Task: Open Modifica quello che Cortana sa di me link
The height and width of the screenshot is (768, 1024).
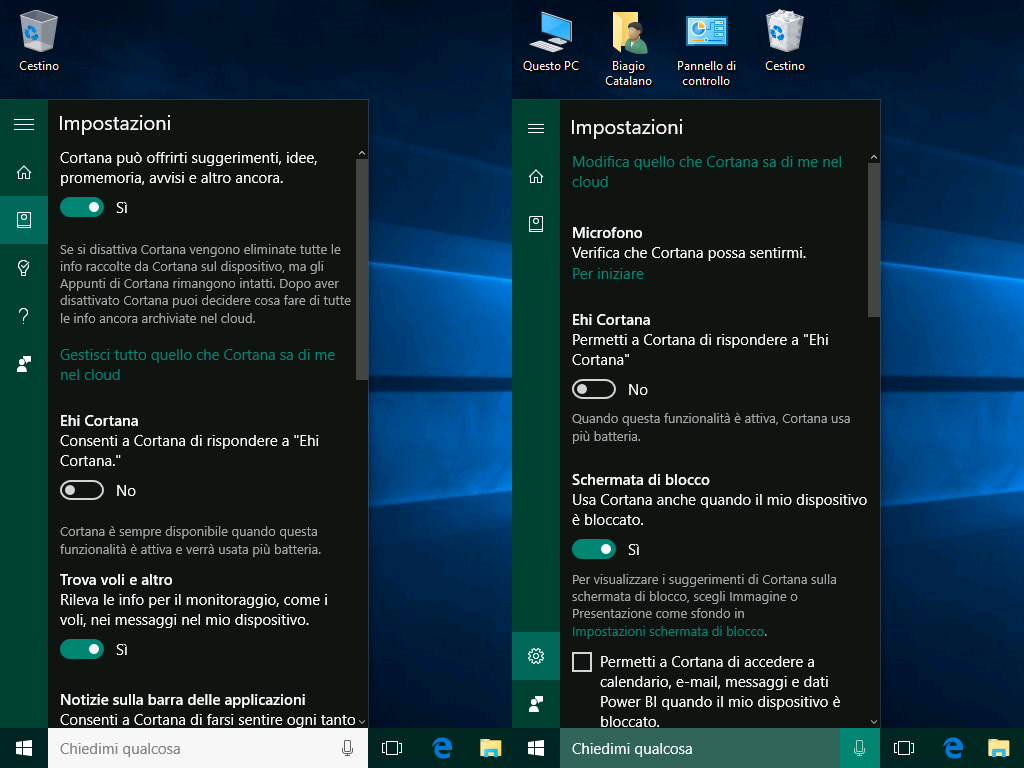Action: point(707,172)
